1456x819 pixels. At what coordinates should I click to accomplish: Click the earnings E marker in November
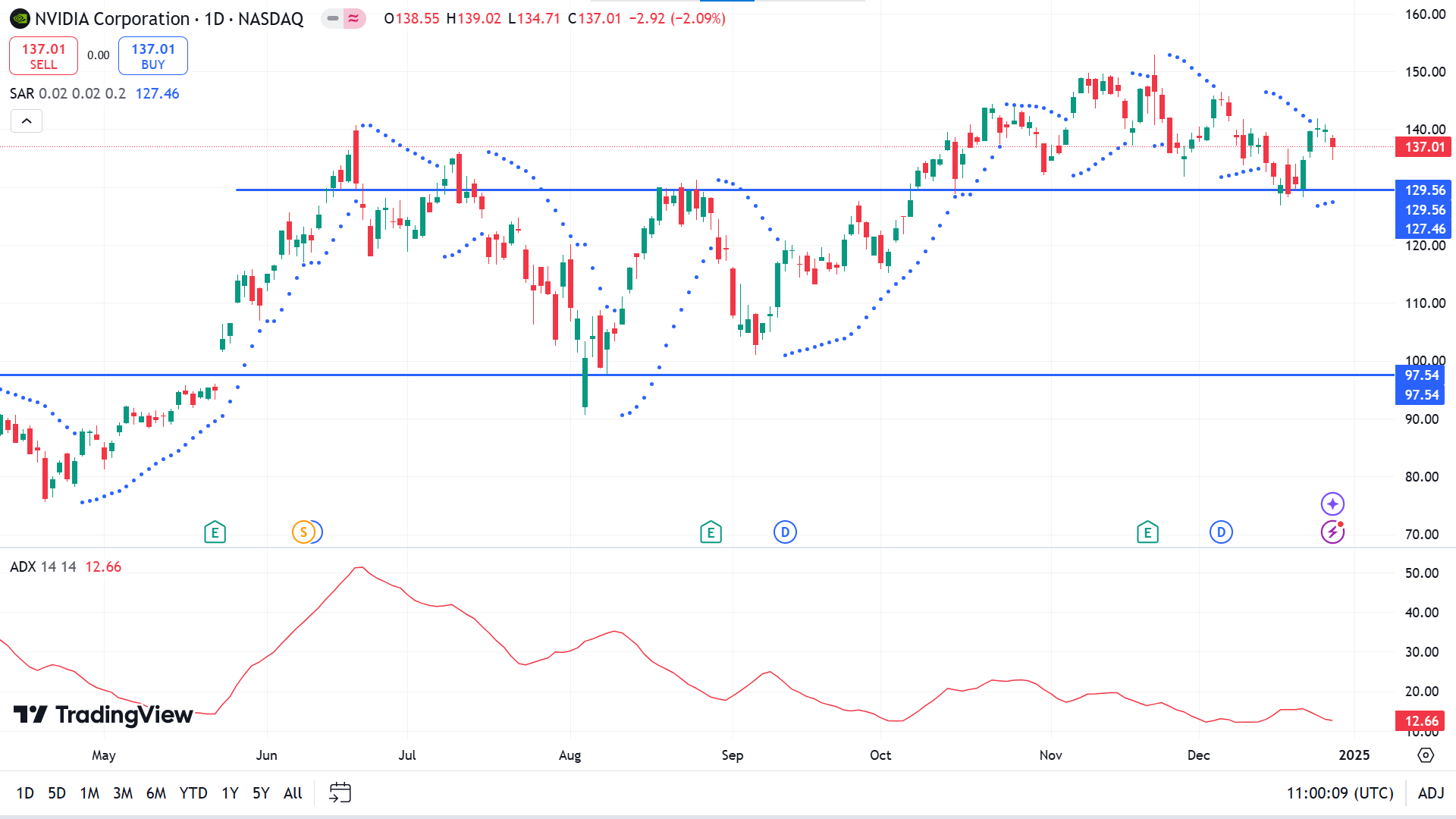1147,532
